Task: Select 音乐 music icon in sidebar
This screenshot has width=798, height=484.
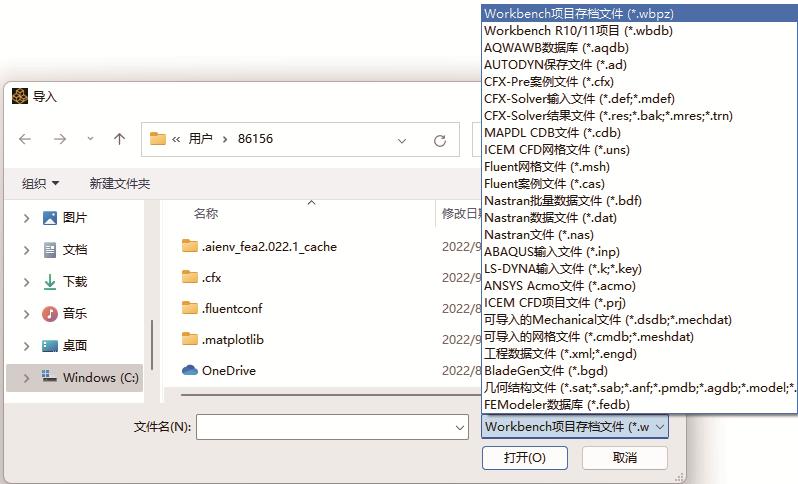Action: point(50,314)
